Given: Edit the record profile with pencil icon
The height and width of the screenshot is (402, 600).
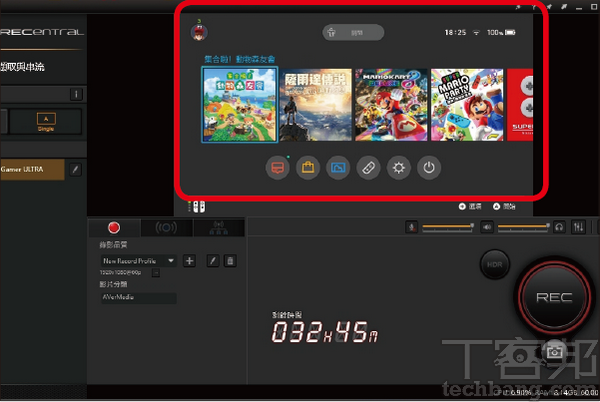Looking at the screenshot, I should 212,260.
